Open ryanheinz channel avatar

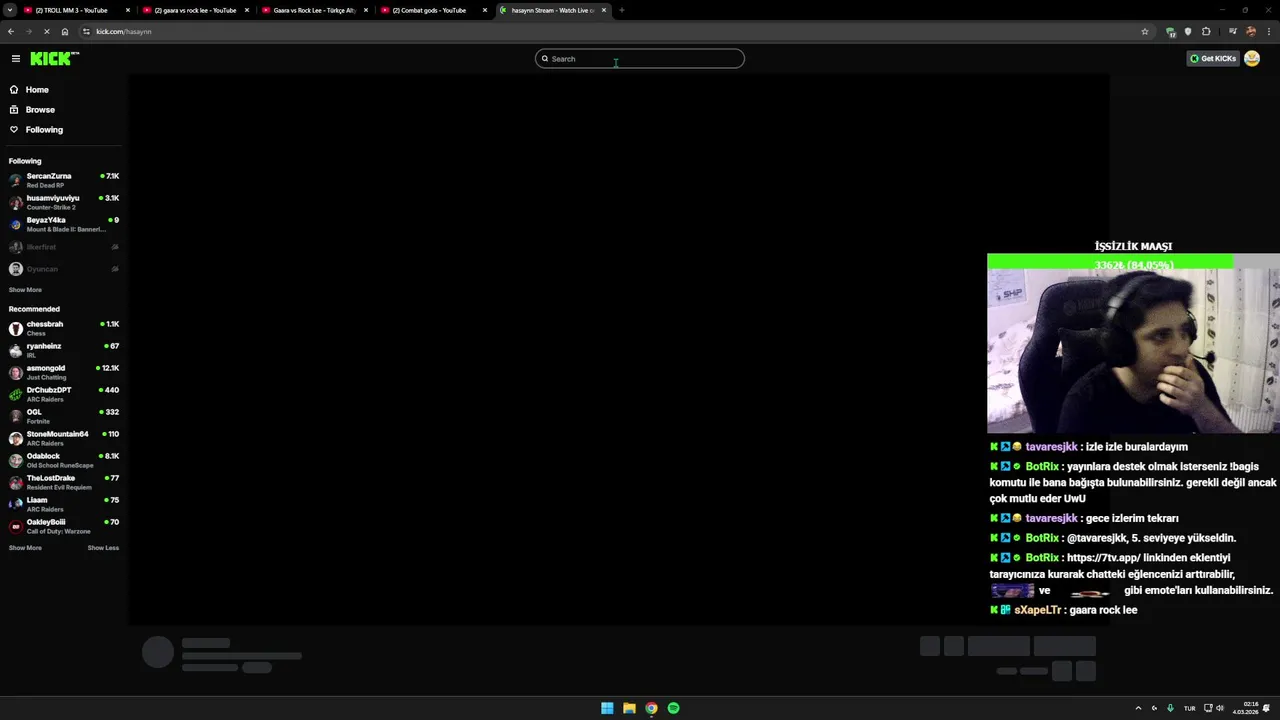tap(15, 351)
